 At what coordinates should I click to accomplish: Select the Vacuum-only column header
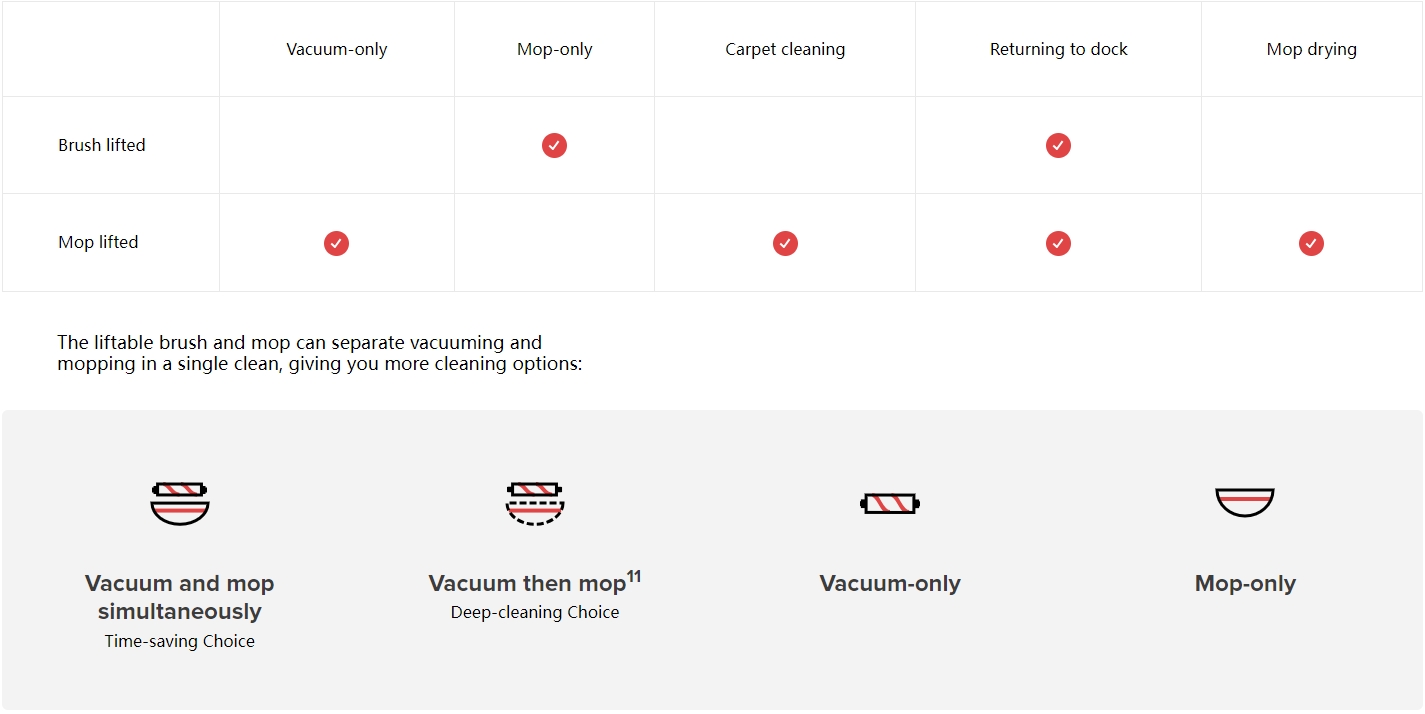point(337,49)
